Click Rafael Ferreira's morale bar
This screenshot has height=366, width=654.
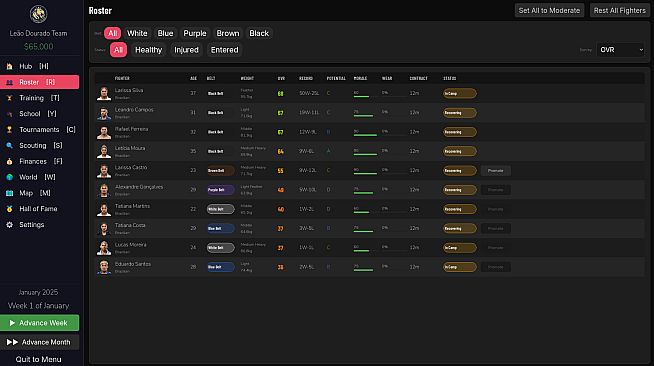365,135
